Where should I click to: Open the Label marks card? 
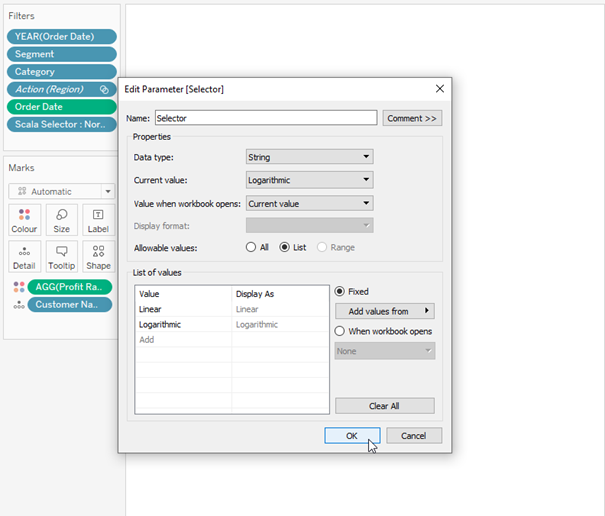pyautogui.click(x=98, y=220)
